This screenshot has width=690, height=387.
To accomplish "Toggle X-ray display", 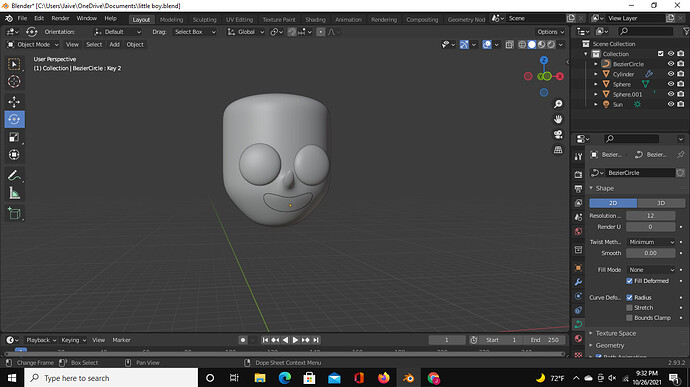I will [509, 44].
